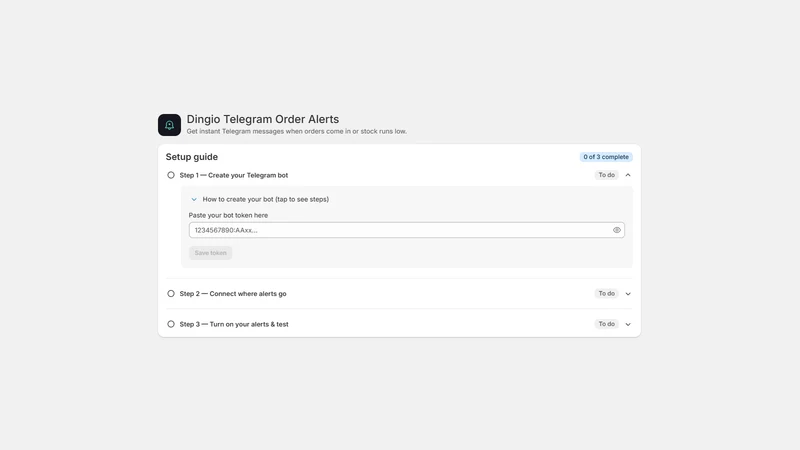Expand Step 3 with its chevron
The height and width of the screenshot is (450, 800).
point(628,324)
